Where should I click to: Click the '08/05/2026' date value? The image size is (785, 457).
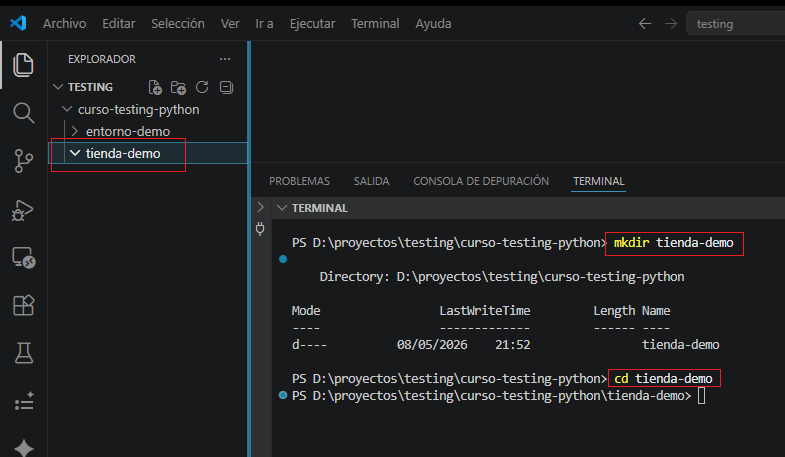[x=432, y=344]
